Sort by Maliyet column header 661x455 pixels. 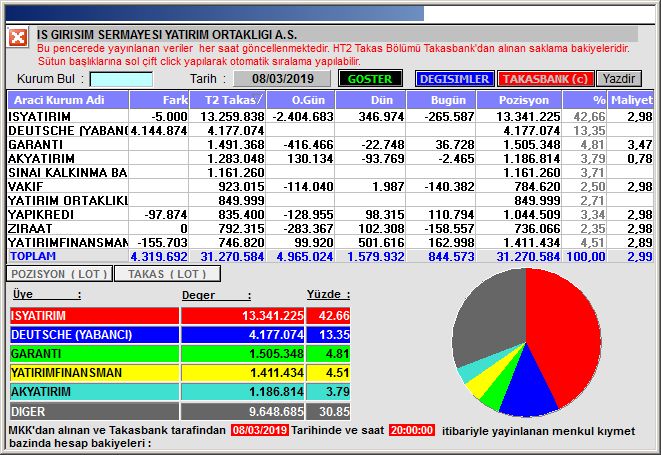point(631,100)
